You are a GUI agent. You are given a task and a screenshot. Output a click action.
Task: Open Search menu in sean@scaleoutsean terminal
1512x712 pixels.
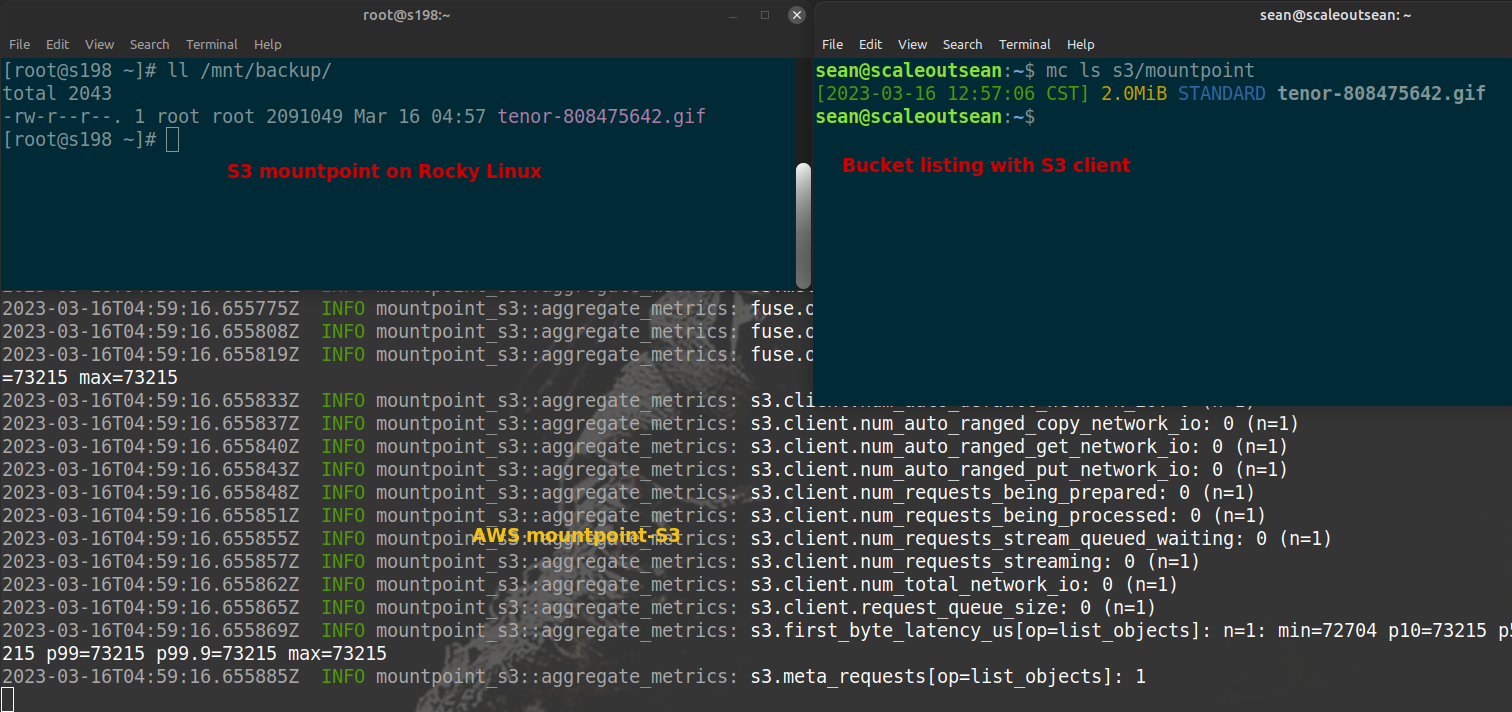(x=963, y=44)
